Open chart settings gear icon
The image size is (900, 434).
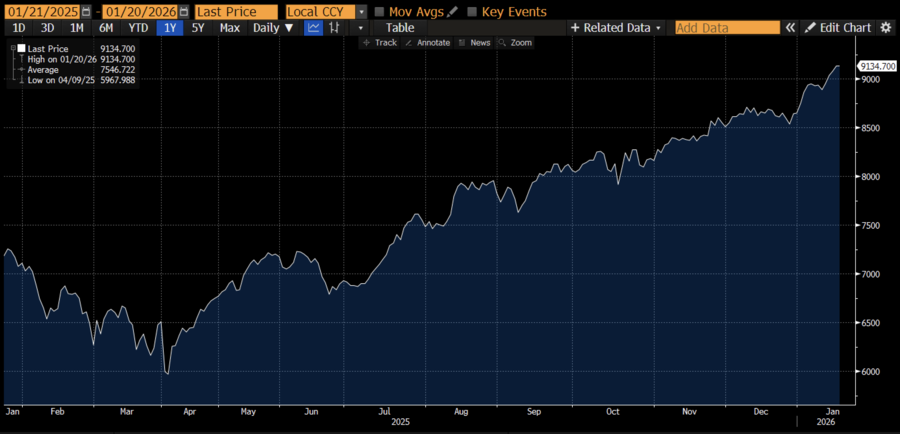(886, 28)
